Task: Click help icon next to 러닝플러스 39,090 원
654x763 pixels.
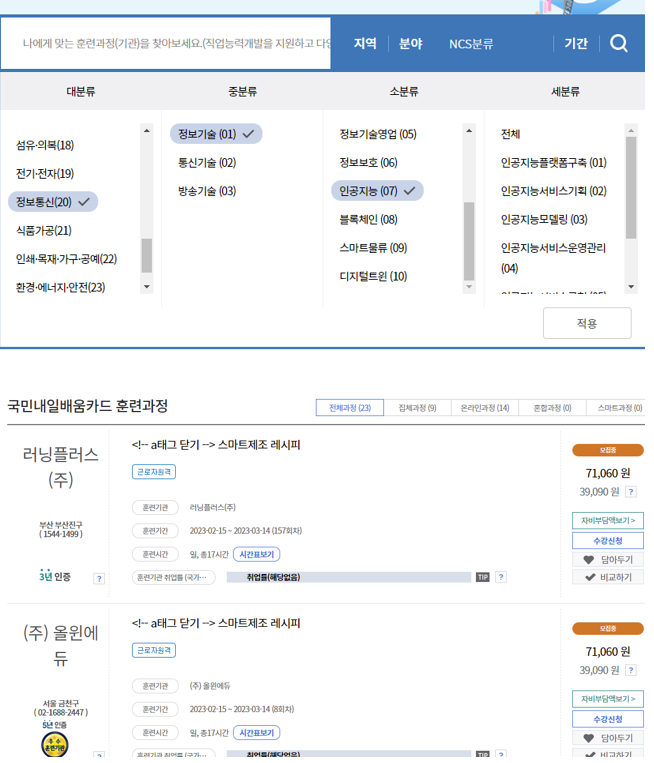Action: click(x=631, y=491)
